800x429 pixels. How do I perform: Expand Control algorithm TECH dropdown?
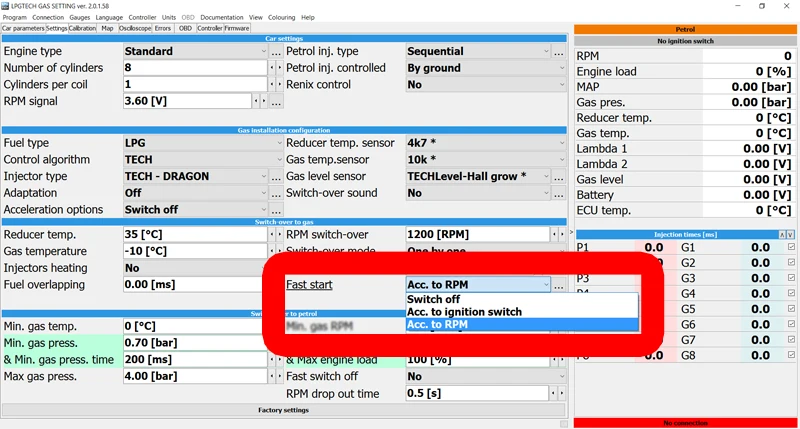(x=279, y=160)
